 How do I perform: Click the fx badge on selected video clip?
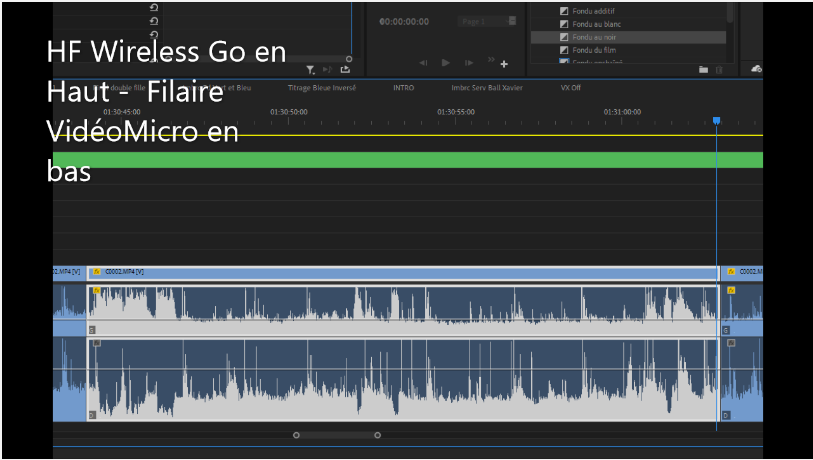coord(96,272)
